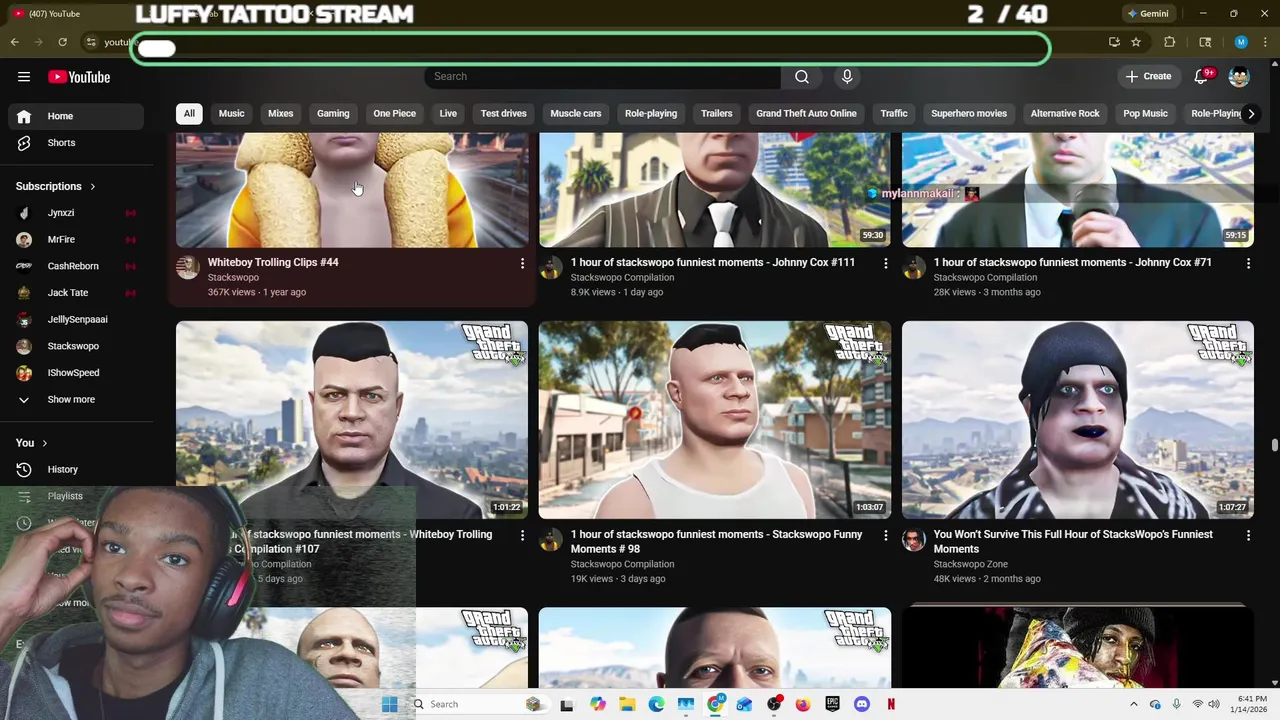Bookmark this page with the star icon
Image resolution: width=1280 pixels, height=720 pixels.
pos(1136,42)
